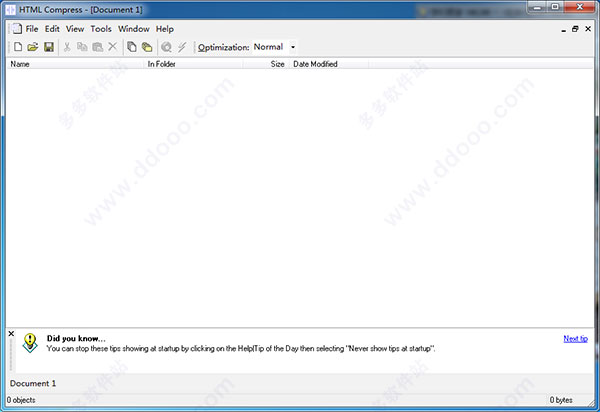Open the Help menu
Viewport: 600px width, 412px height.
pyautogui.click(x=165, y=29)
